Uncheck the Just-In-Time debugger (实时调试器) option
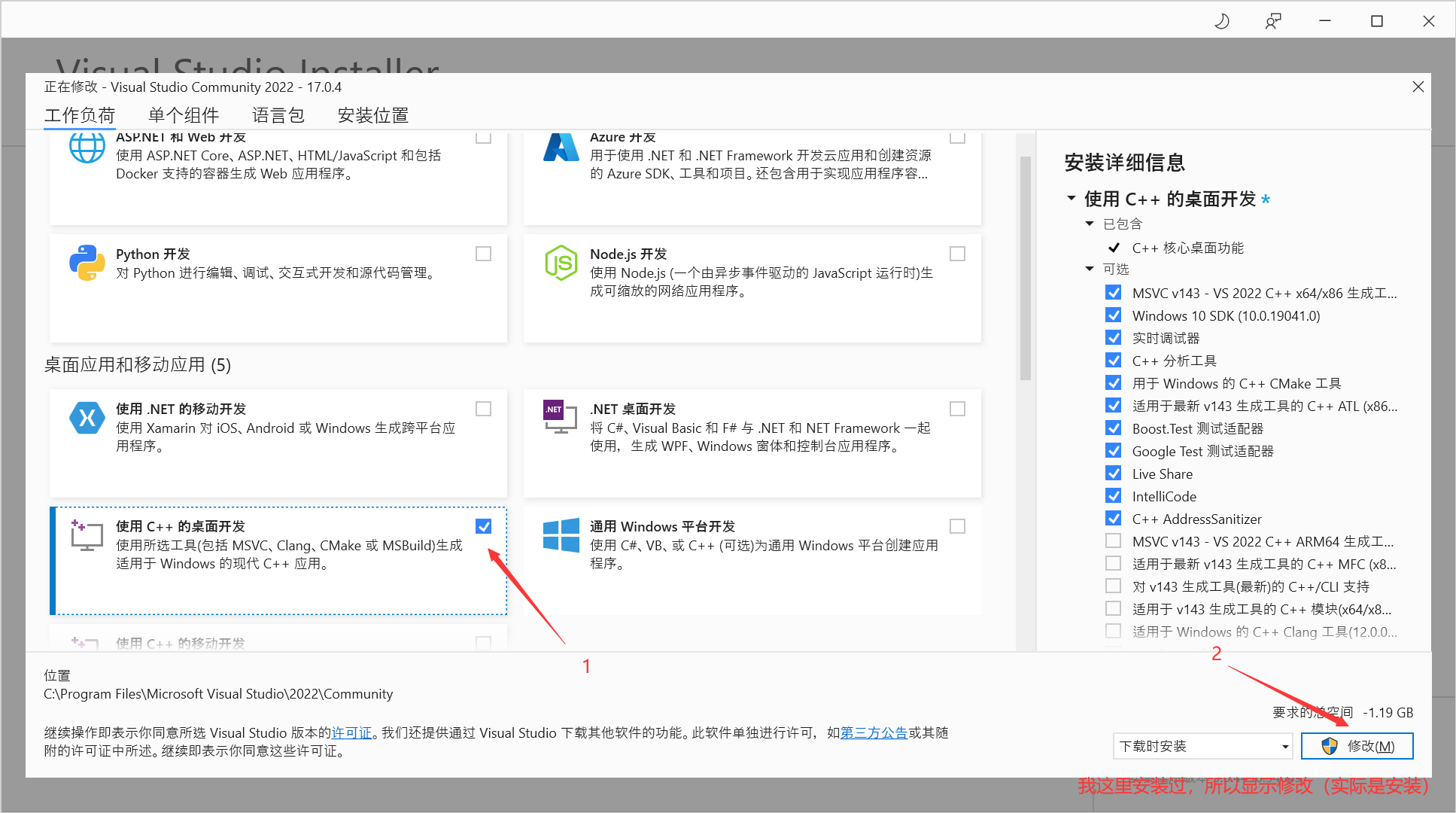 pyautogui.click(x=1114, y=338)
